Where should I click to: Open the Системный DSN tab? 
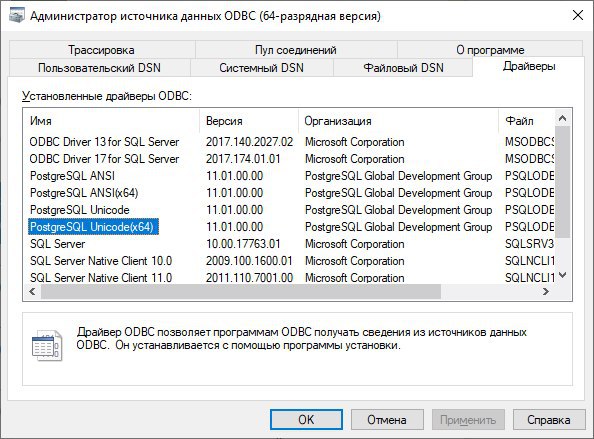click(261, 68)
